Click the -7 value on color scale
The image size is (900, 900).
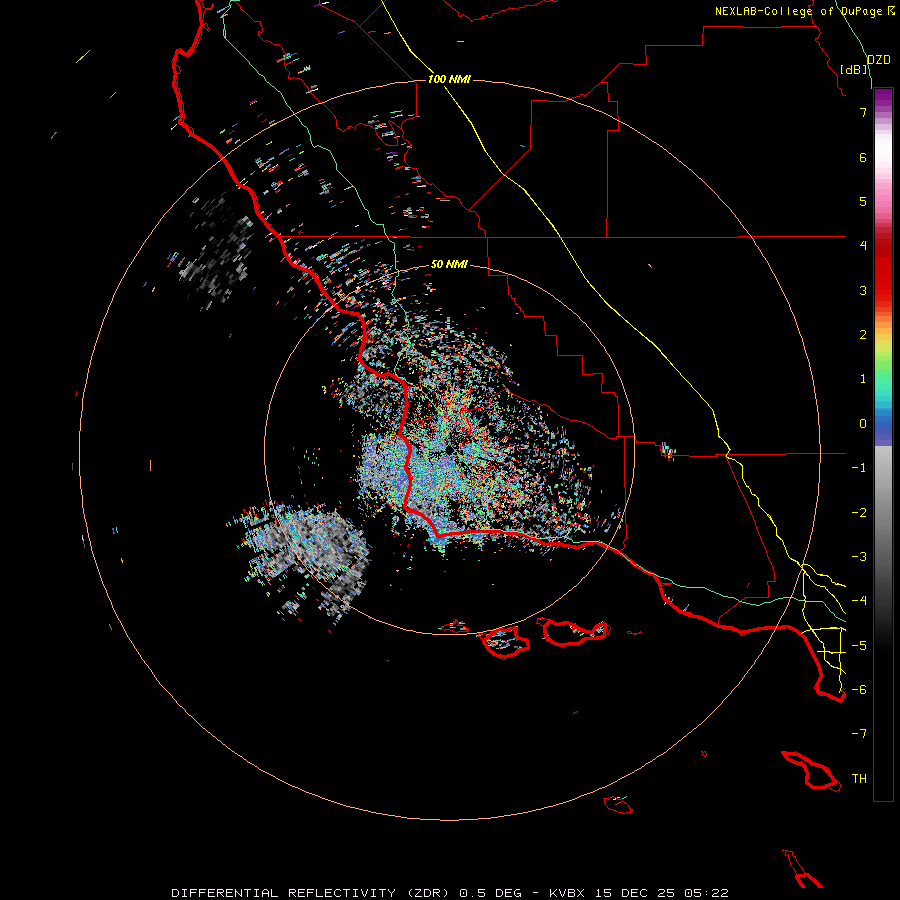[x=859, y=734]
